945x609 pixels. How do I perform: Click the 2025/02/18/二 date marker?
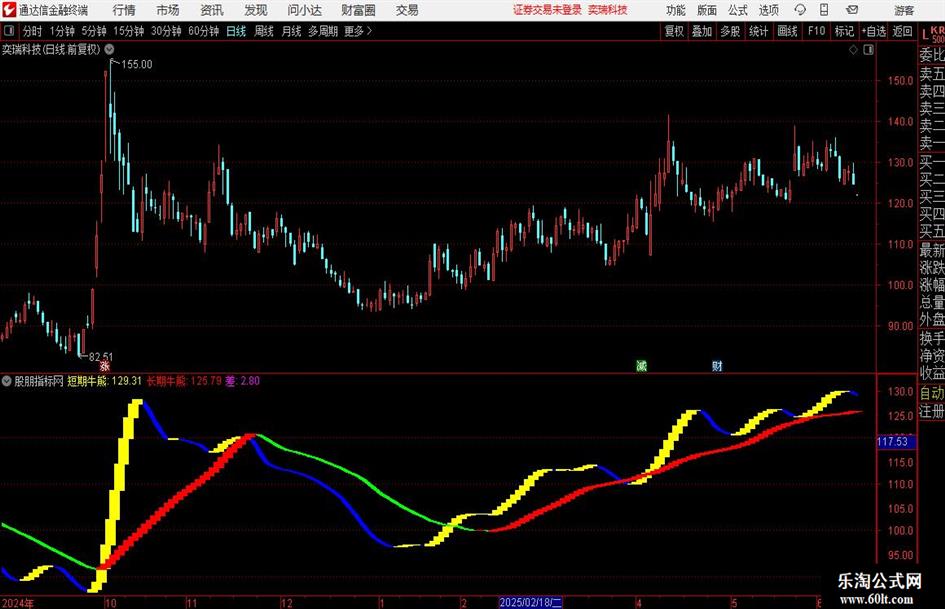531,603
